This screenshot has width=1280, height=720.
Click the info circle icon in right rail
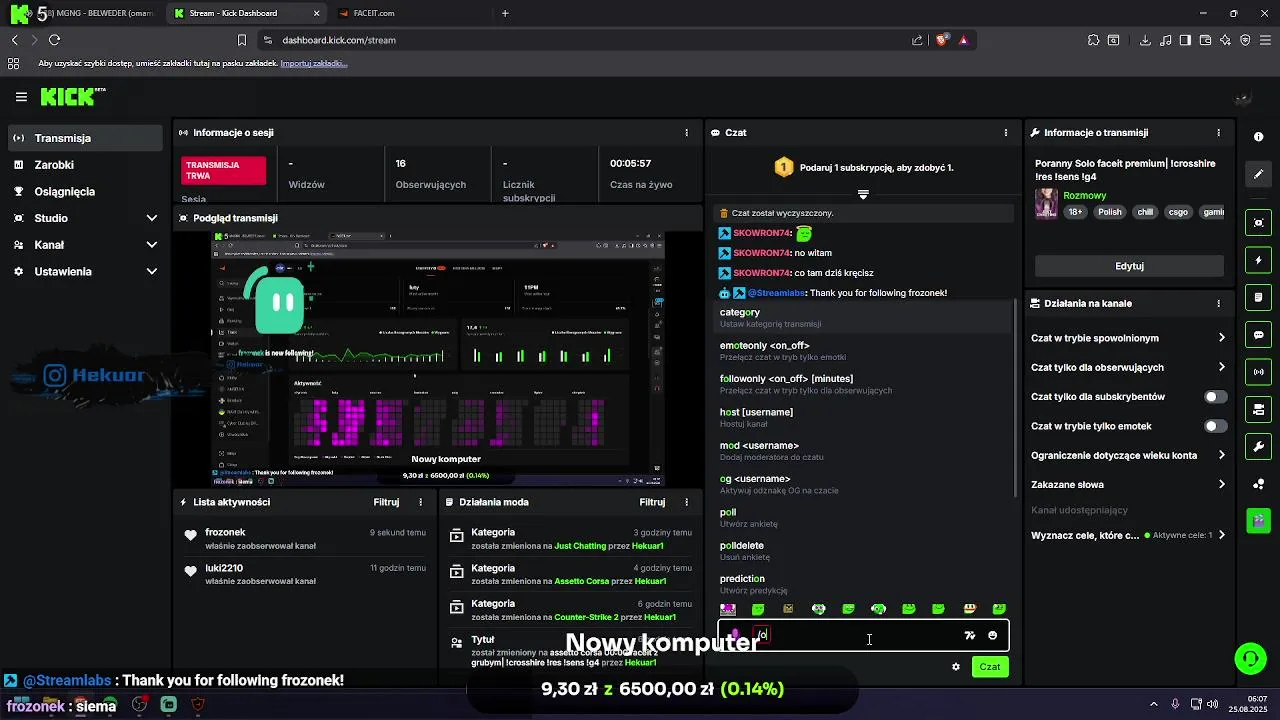[x=1259, y=136]
